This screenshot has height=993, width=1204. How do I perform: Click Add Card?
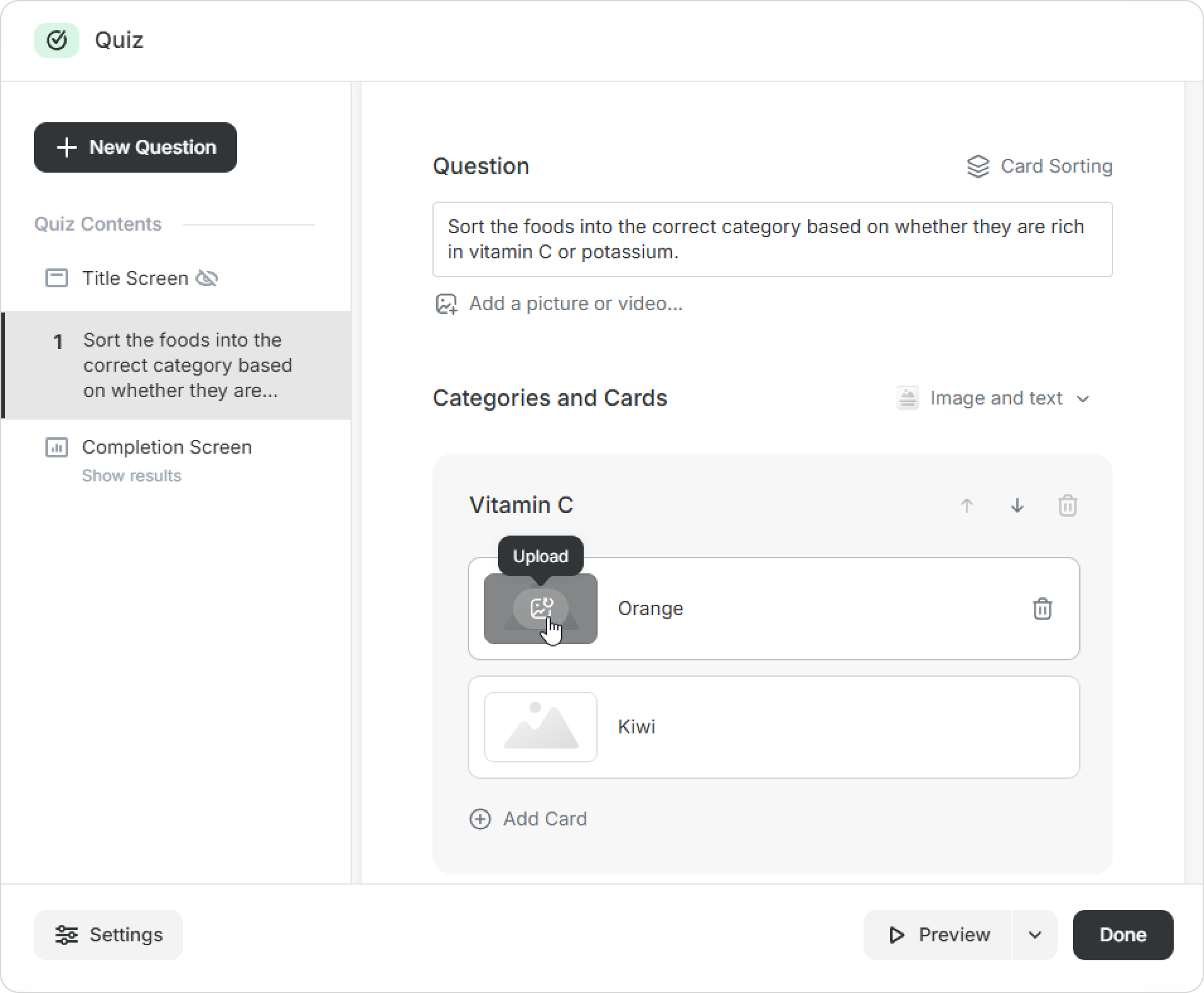pyautogui.click(x=529, y=819)
